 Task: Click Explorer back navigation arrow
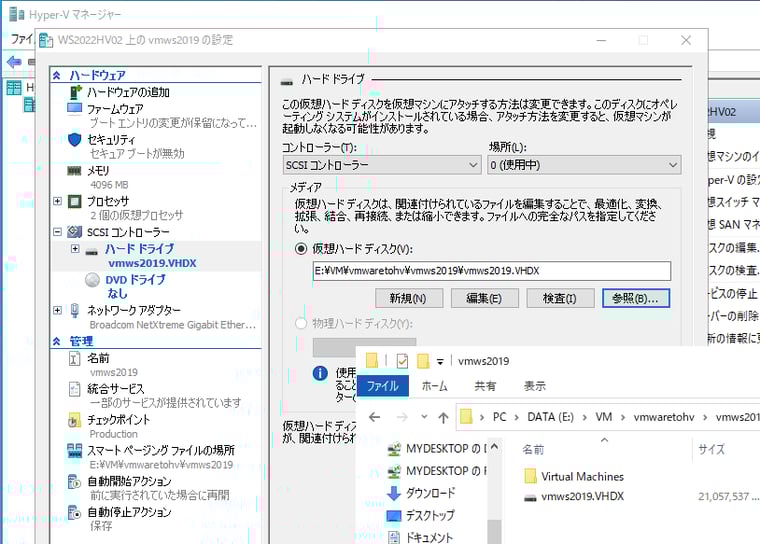pyautogui.click(x=374, y=417)
